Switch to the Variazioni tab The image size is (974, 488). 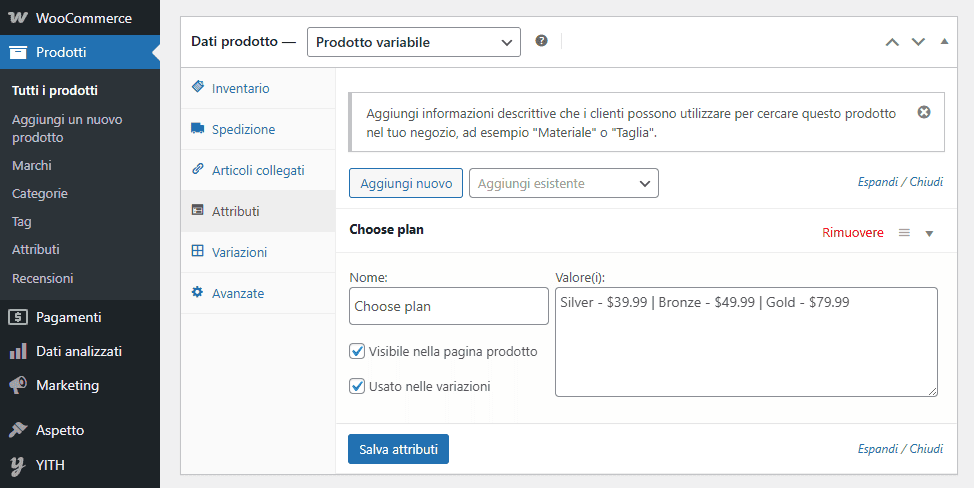tap(258, 252)
